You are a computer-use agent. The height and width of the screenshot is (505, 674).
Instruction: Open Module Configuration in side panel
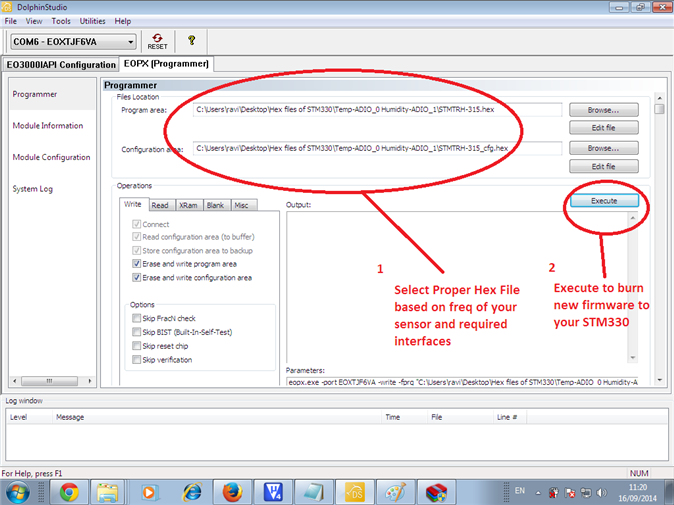(x=51, y=157)
